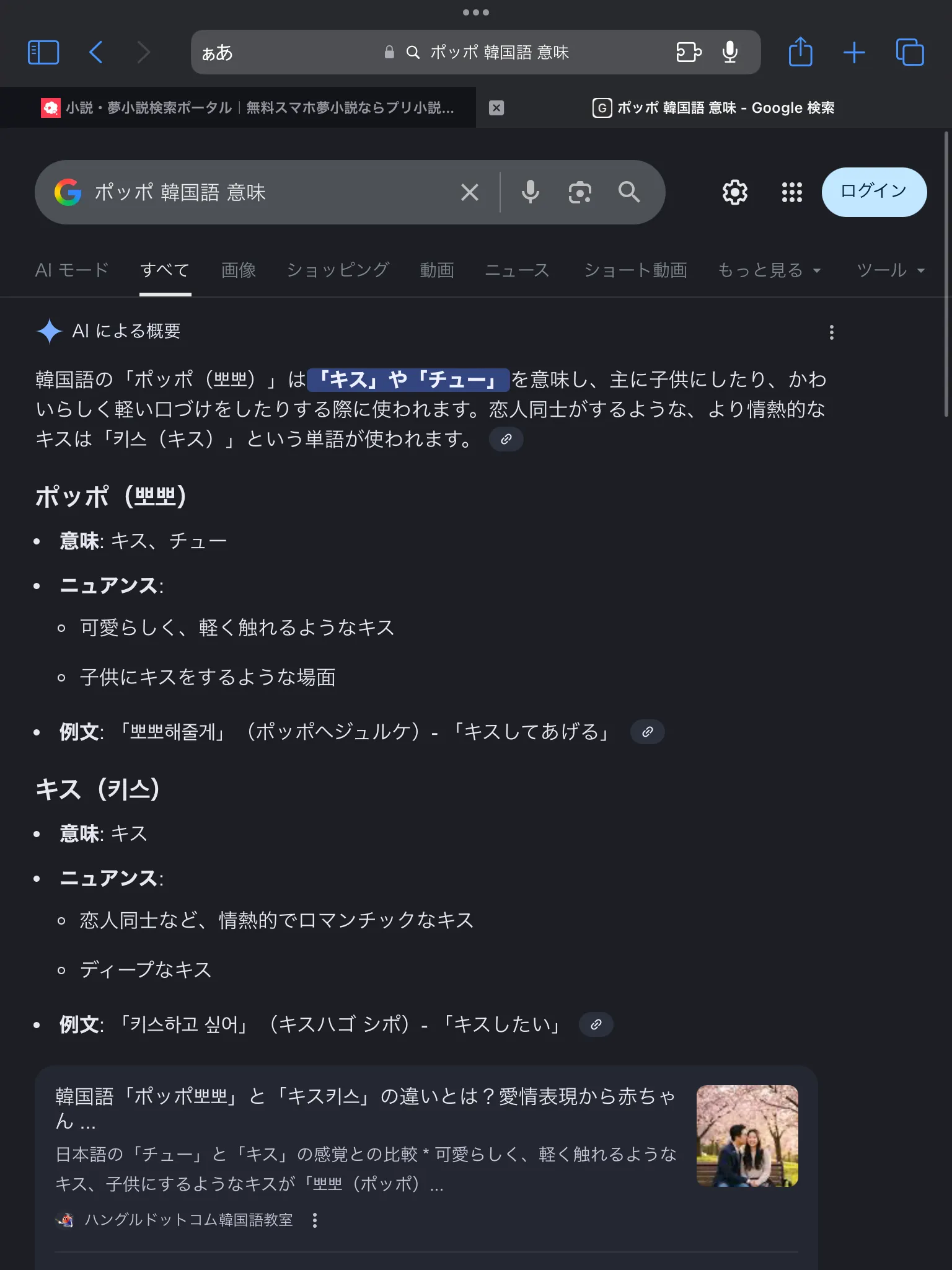The width and height of the screenshot is (952, 1270).
Task: Switch to the ニュース tab
Action: click(517, 270)
